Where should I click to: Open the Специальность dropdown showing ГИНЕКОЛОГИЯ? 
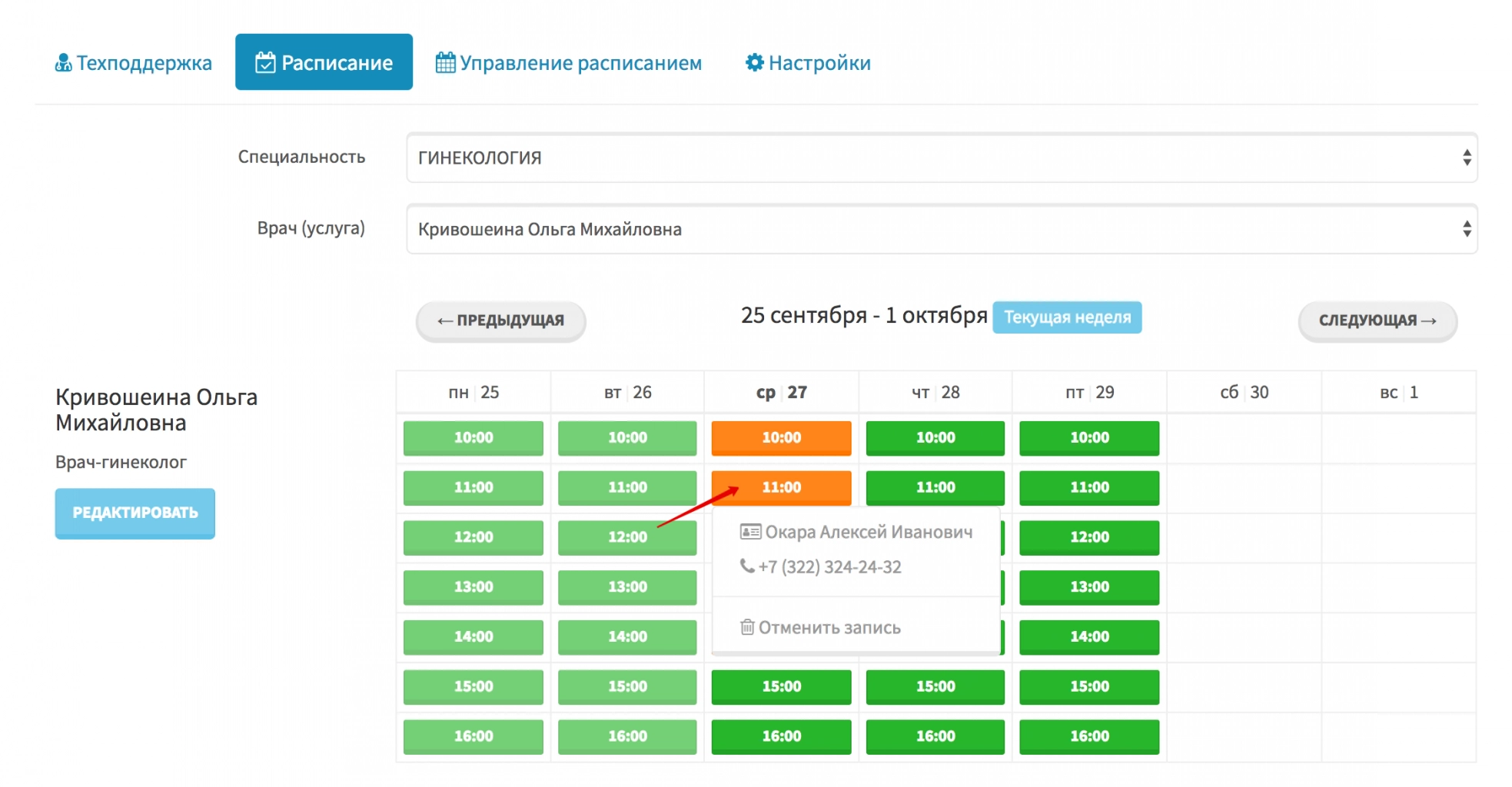click(941, 158)
